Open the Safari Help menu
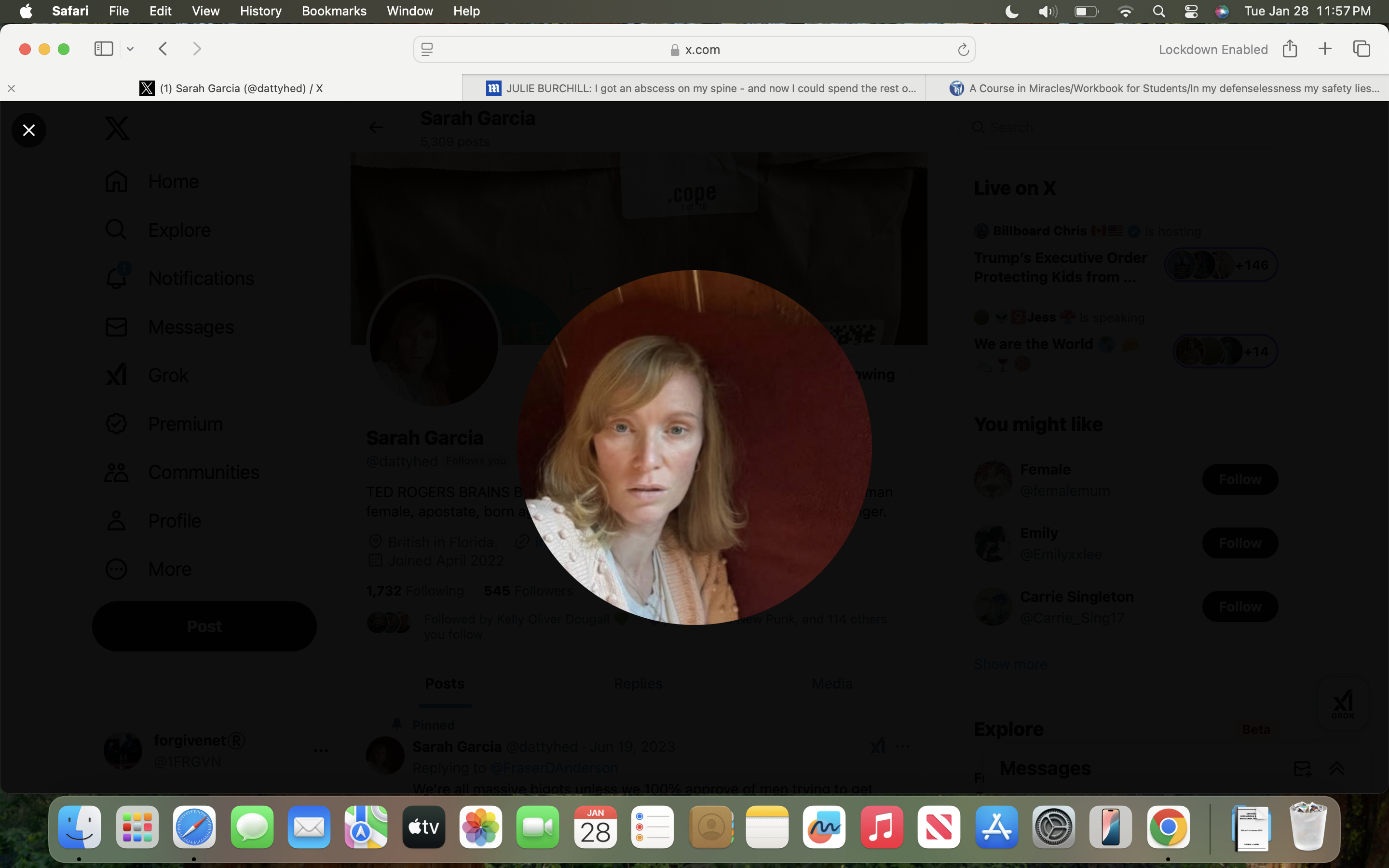The width and height of the screenshot is (1389, 868). [467, 12]
